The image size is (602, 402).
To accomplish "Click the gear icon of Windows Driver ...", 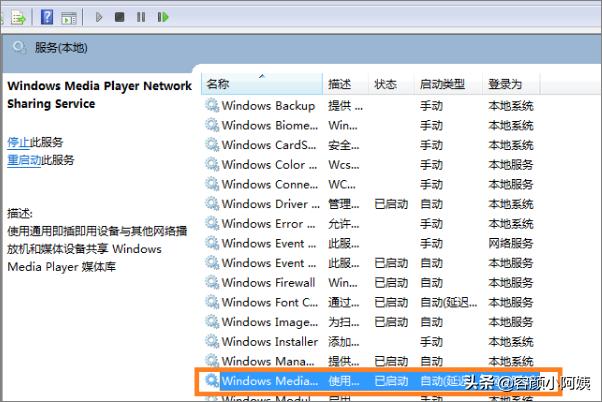I will click(x=212, y=203).
